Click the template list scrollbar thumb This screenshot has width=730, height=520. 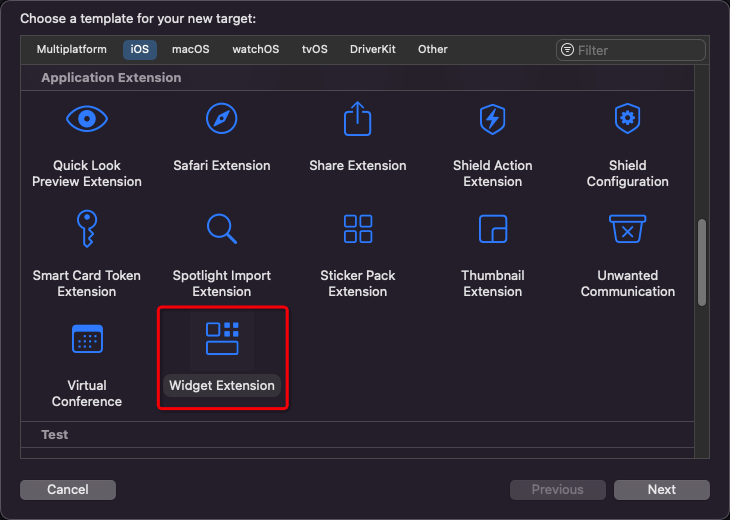[x=702, y=263]
